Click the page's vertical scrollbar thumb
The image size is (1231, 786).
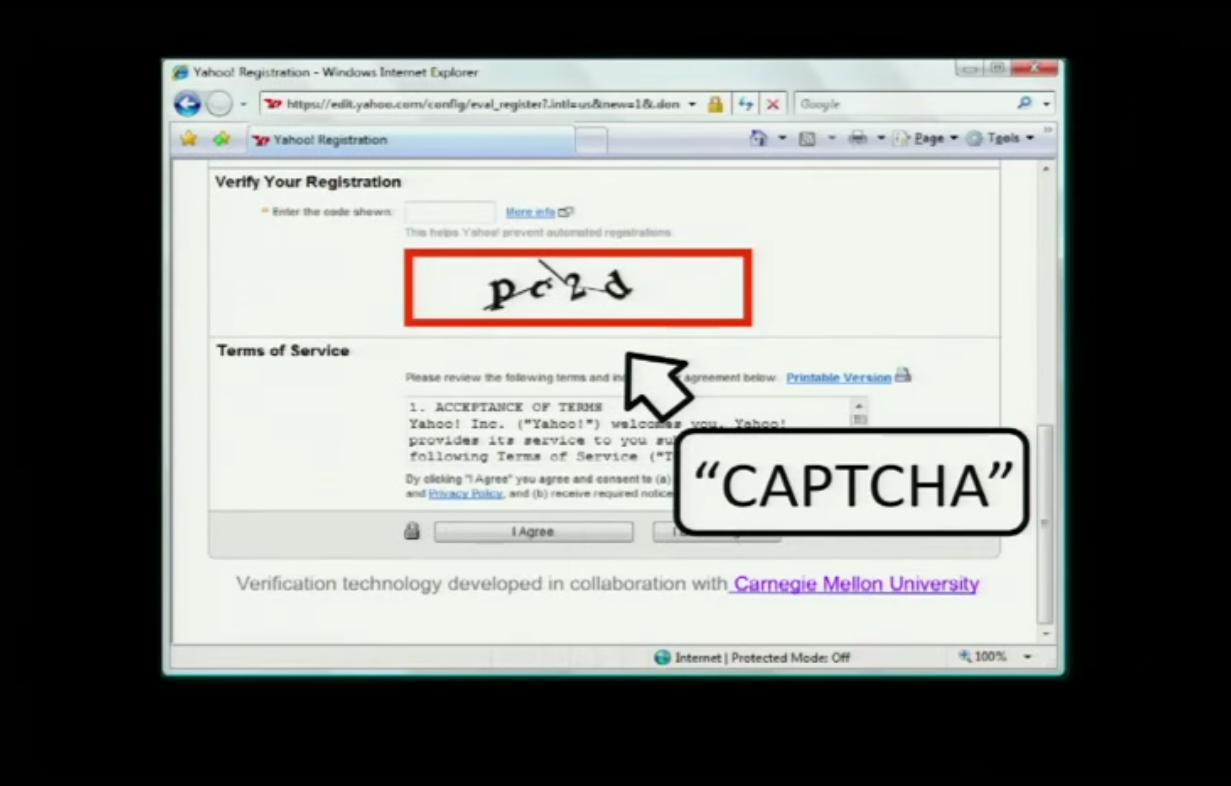(x=1046, y=522)
